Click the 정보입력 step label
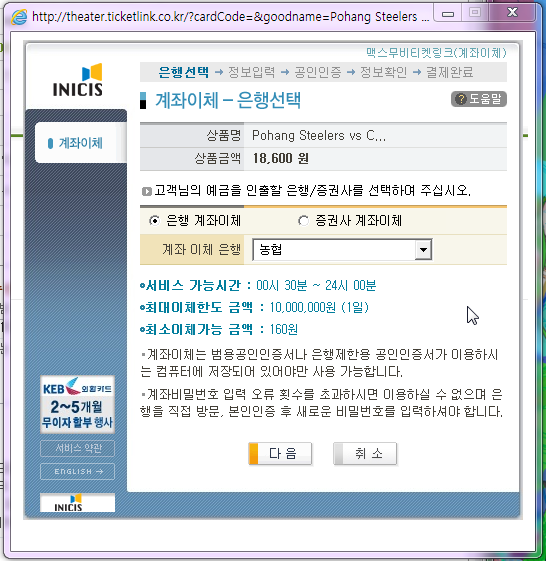Viewport: 546px width, 561px height. 252,72
